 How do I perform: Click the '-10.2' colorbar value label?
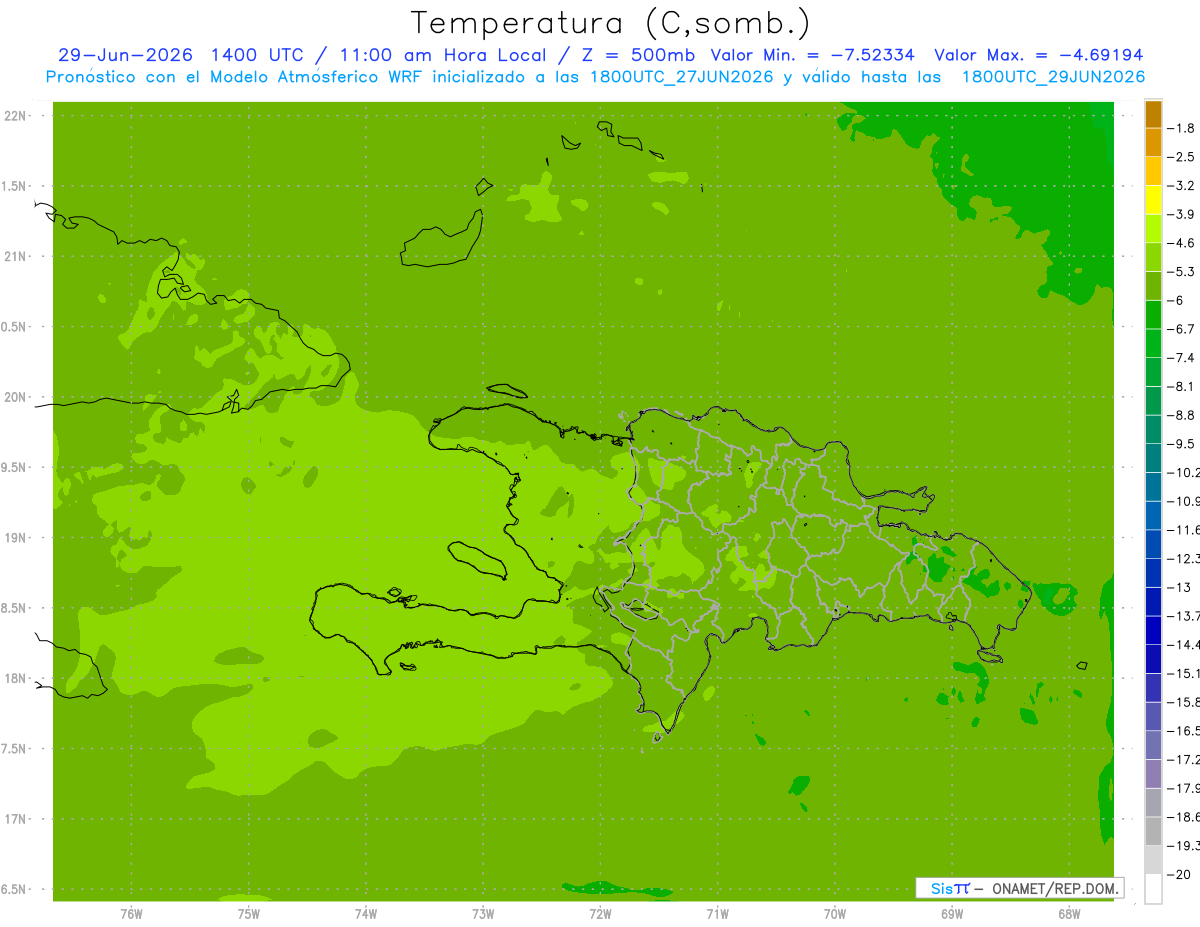pos(1184,472)
